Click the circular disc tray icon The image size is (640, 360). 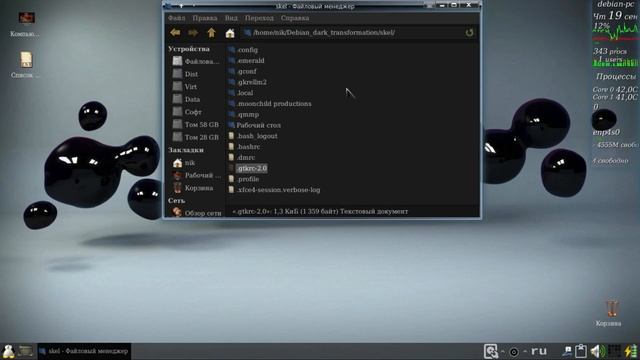(514, 351)
